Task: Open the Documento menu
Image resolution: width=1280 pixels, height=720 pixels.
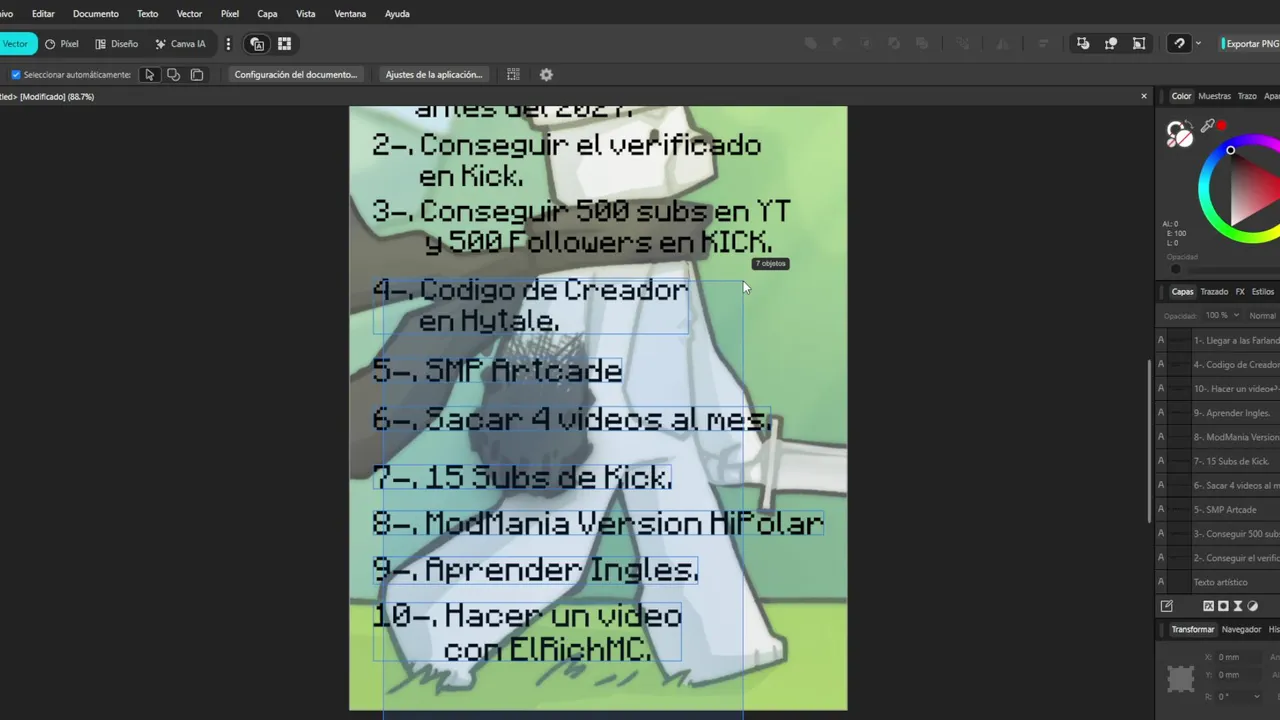Action: [x=96, y=14]
